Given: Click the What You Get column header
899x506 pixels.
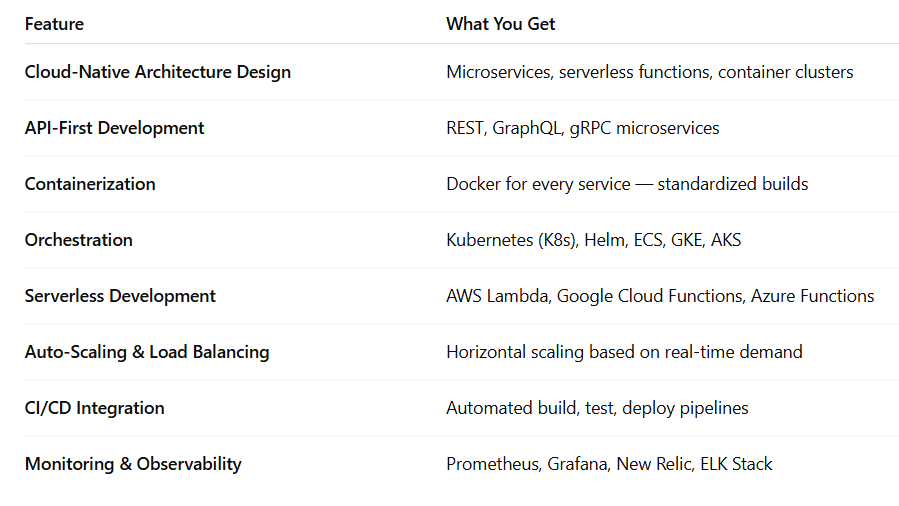Looking at the screenshot, I should pos(500,24).
